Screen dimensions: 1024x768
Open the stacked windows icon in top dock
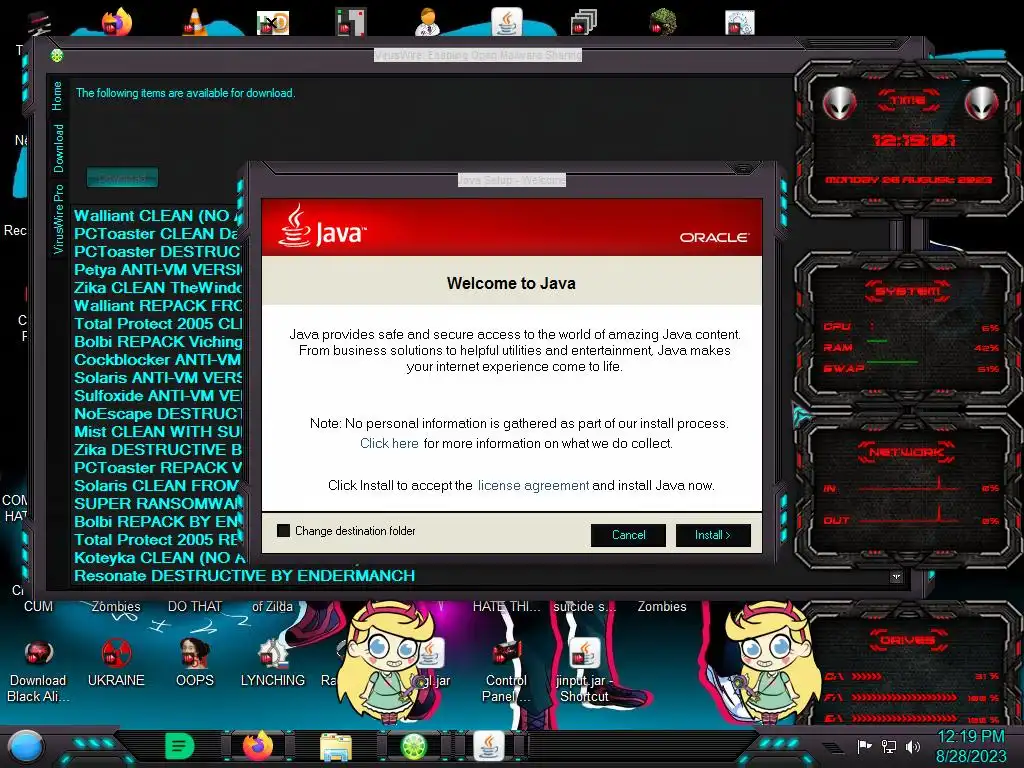click(584, 23)
